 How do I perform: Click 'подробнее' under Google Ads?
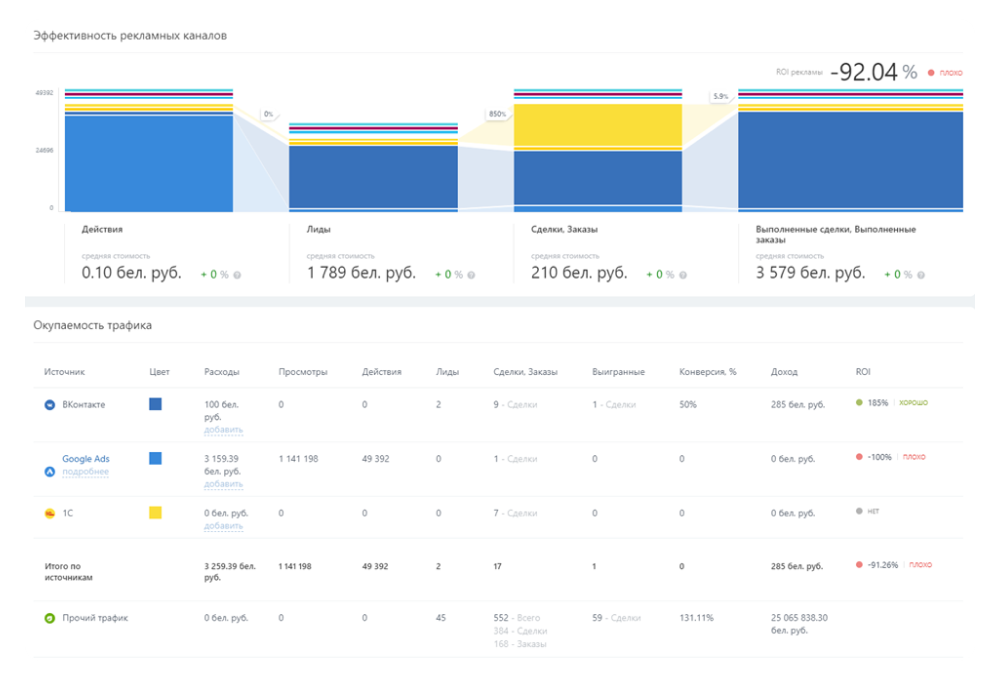pyautogui.click(x=84, y=471)
